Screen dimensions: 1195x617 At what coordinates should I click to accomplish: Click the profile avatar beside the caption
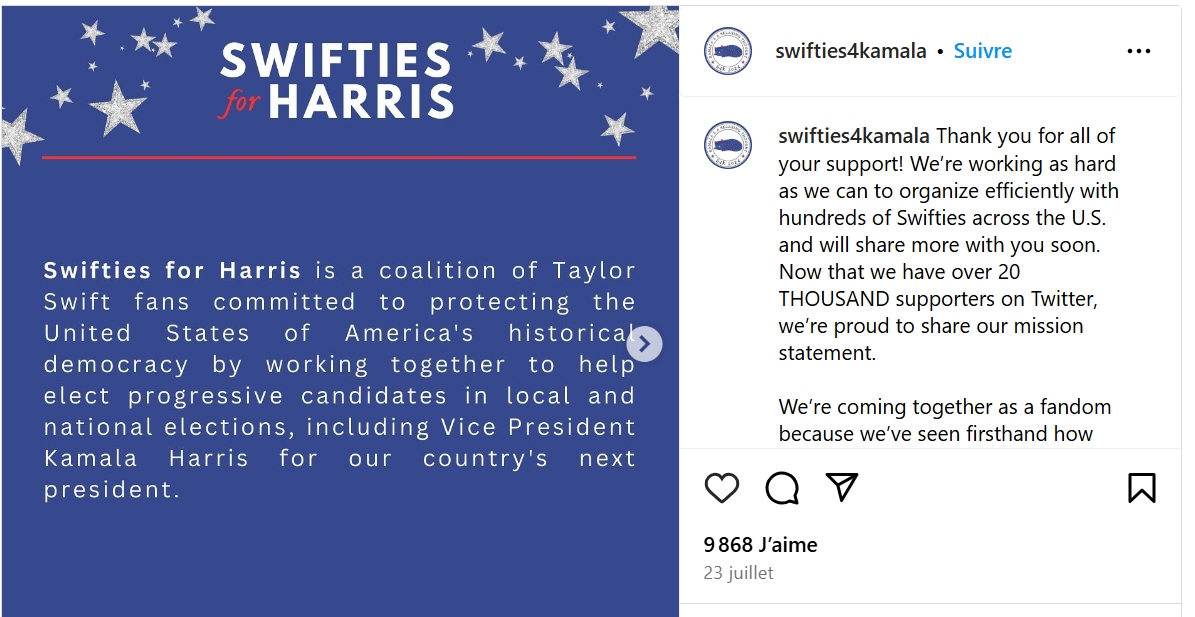point(728,144)
